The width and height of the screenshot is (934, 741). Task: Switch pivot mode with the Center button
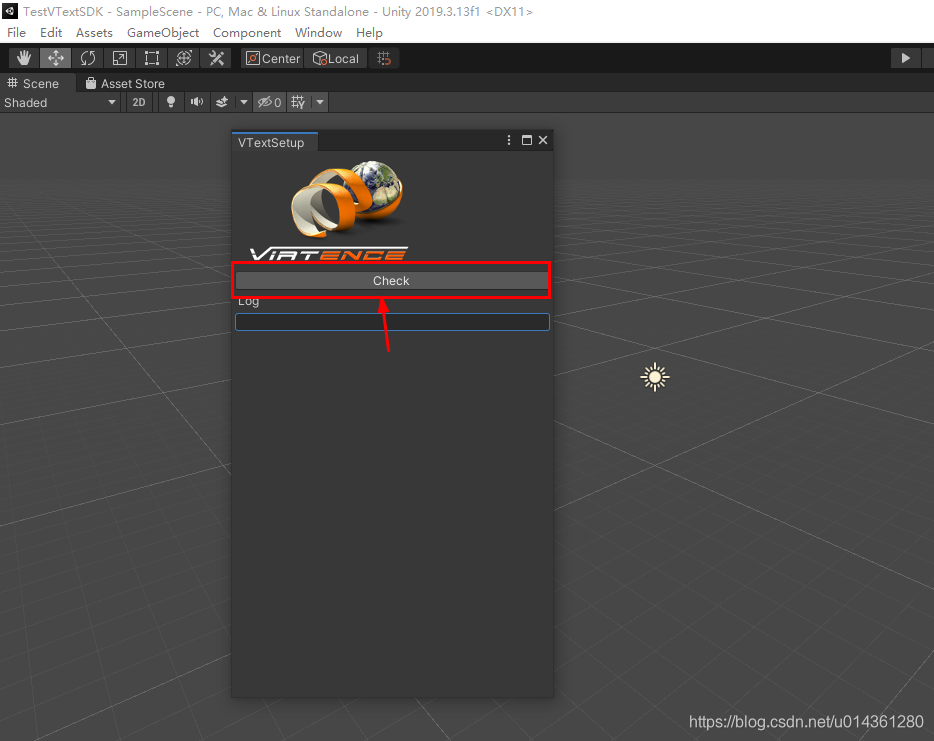[272, 57]
